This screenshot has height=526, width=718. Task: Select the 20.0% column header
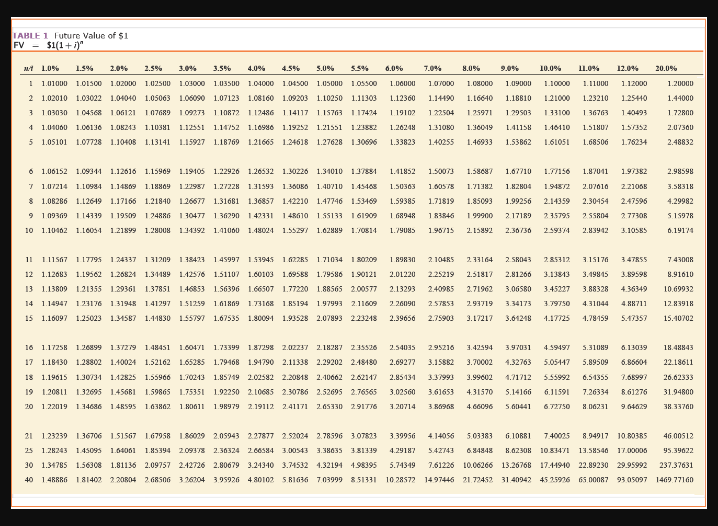point(666,68)
